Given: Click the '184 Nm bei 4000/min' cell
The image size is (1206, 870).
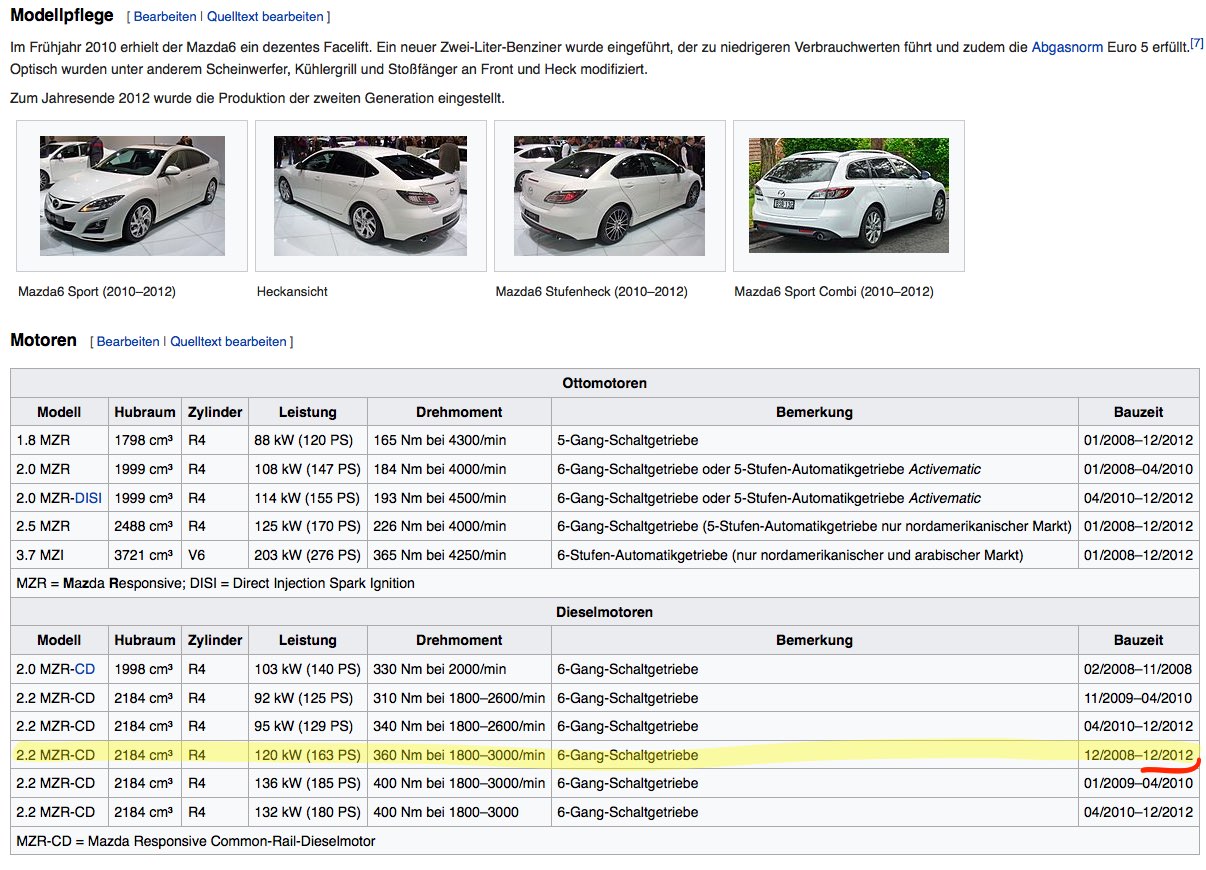Looking at the screenshot, I should (459, 469).
